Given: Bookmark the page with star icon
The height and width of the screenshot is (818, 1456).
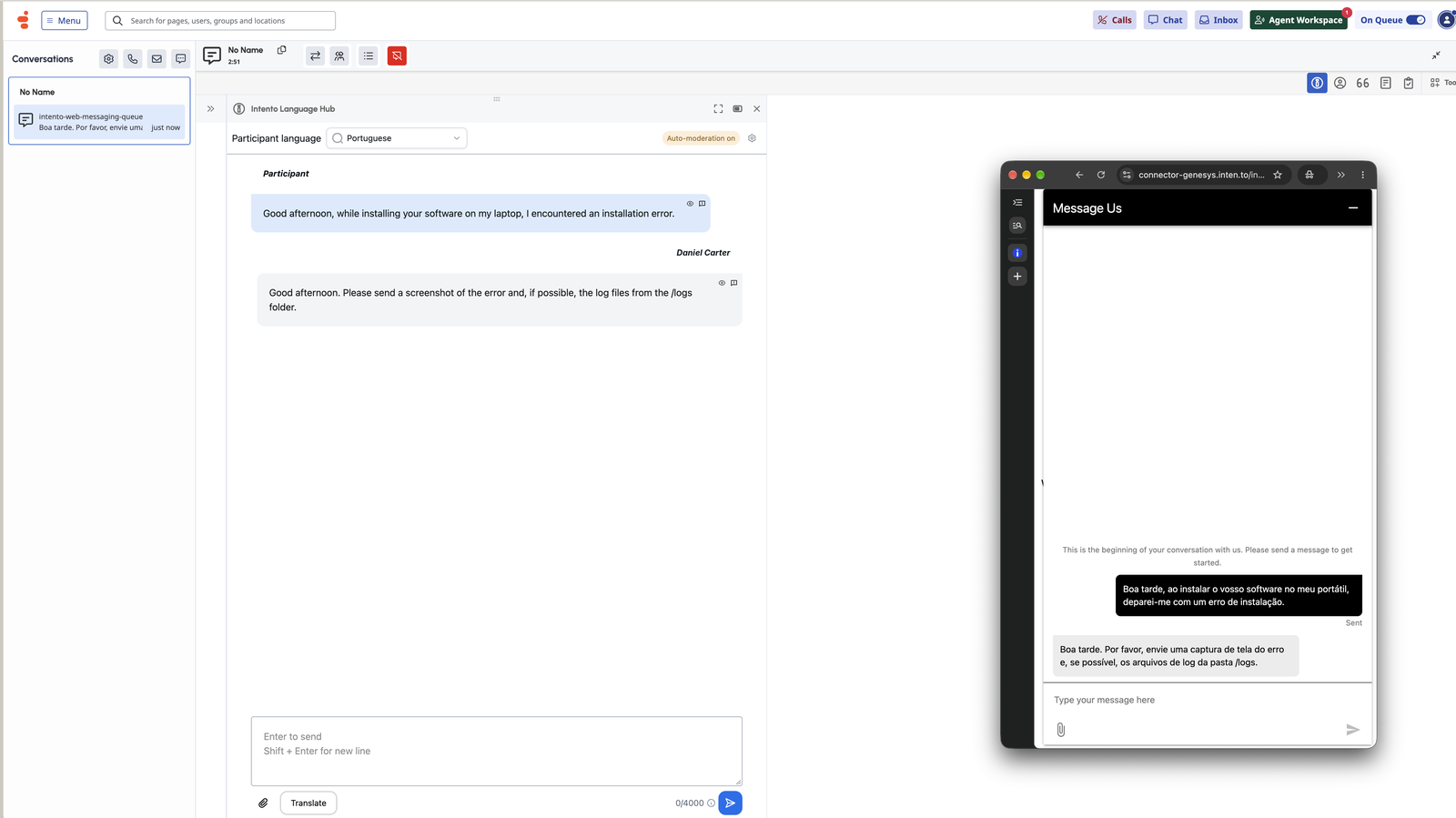Looking at the screenshot, I should tap(1278, 175).
